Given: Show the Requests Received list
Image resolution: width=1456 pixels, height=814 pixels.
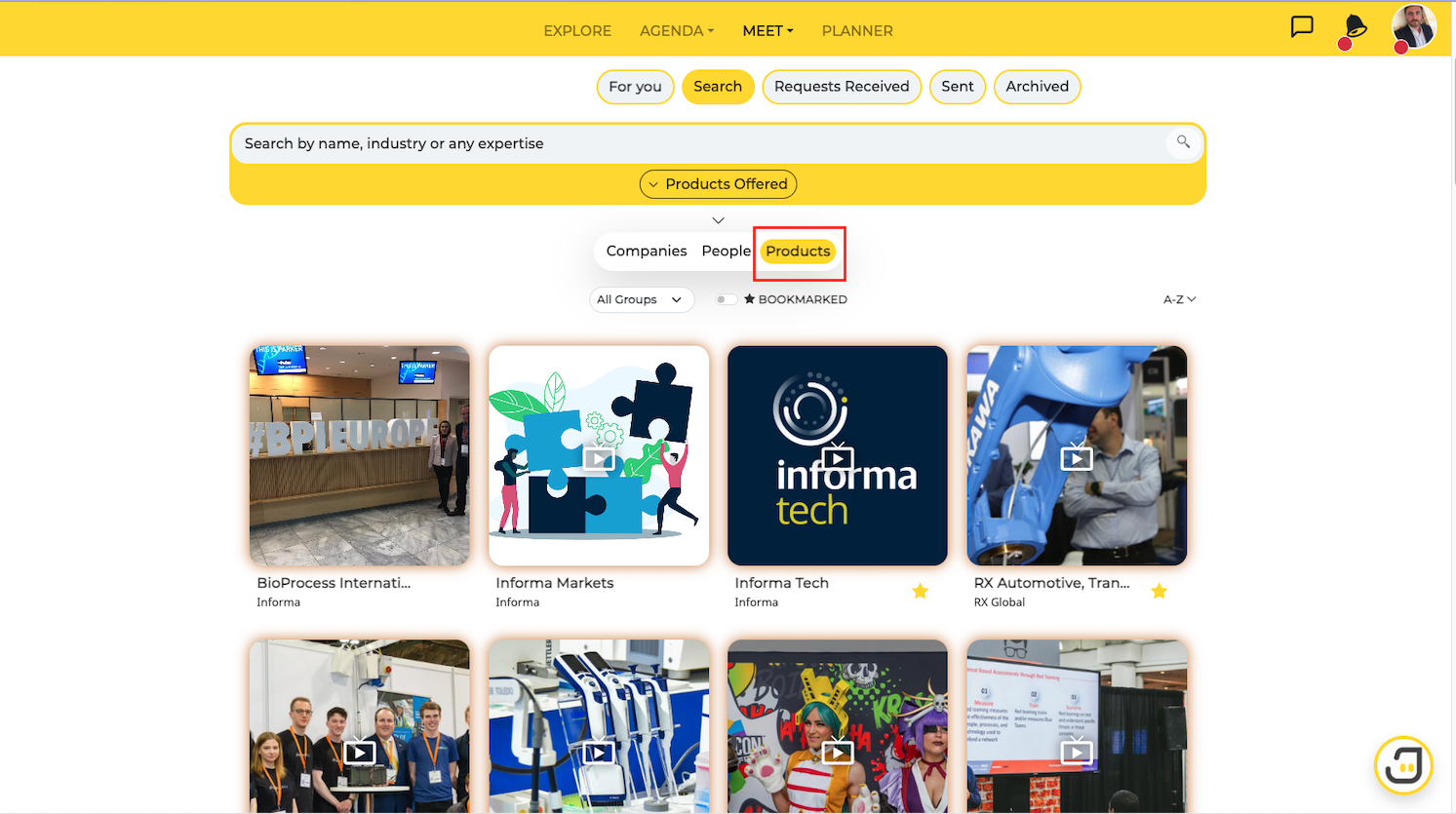Looking at the screenshot, I should point(842,87).
